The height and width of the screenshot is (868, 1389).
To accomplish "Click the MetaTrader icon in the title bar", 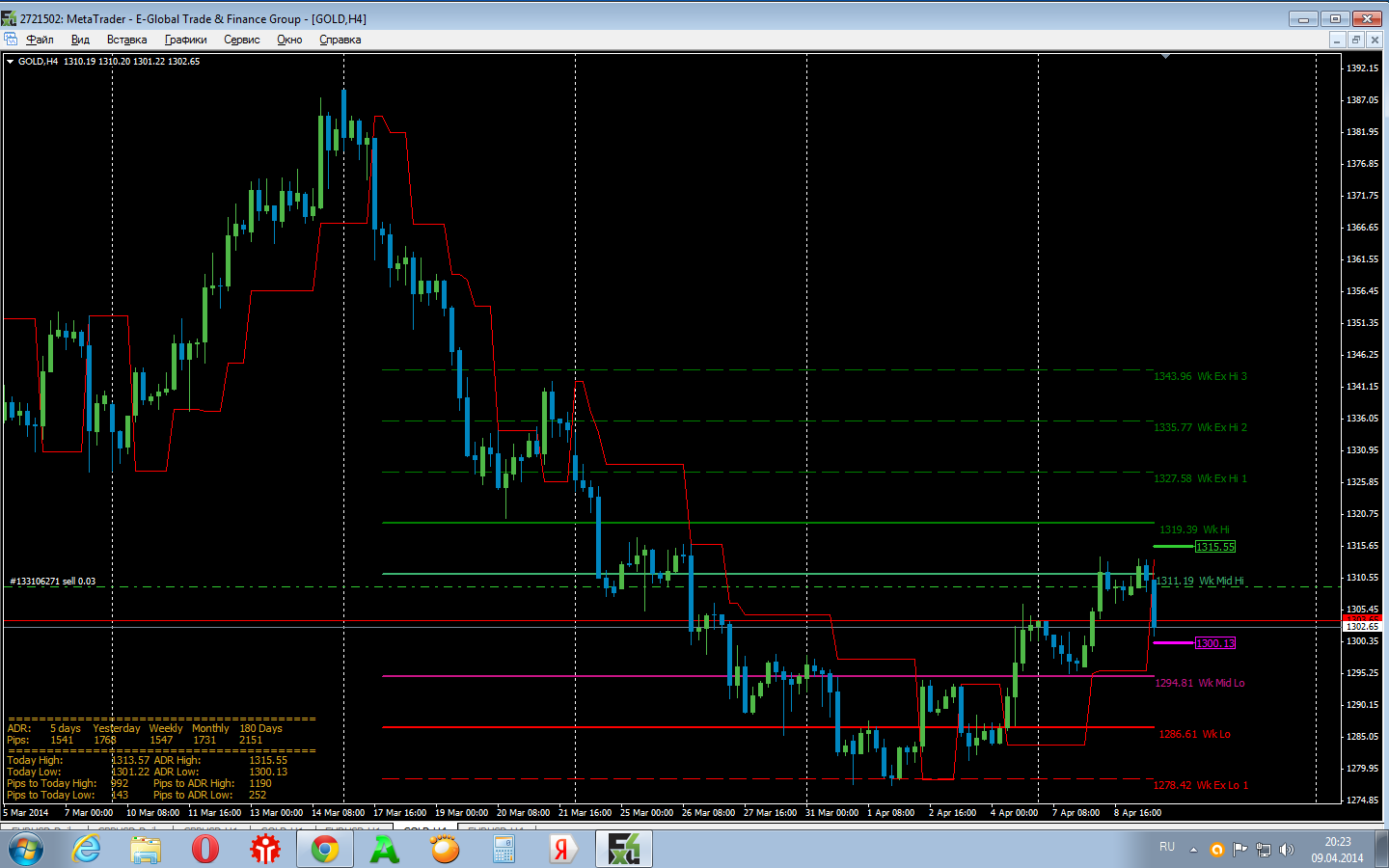I will coord(9,18).
